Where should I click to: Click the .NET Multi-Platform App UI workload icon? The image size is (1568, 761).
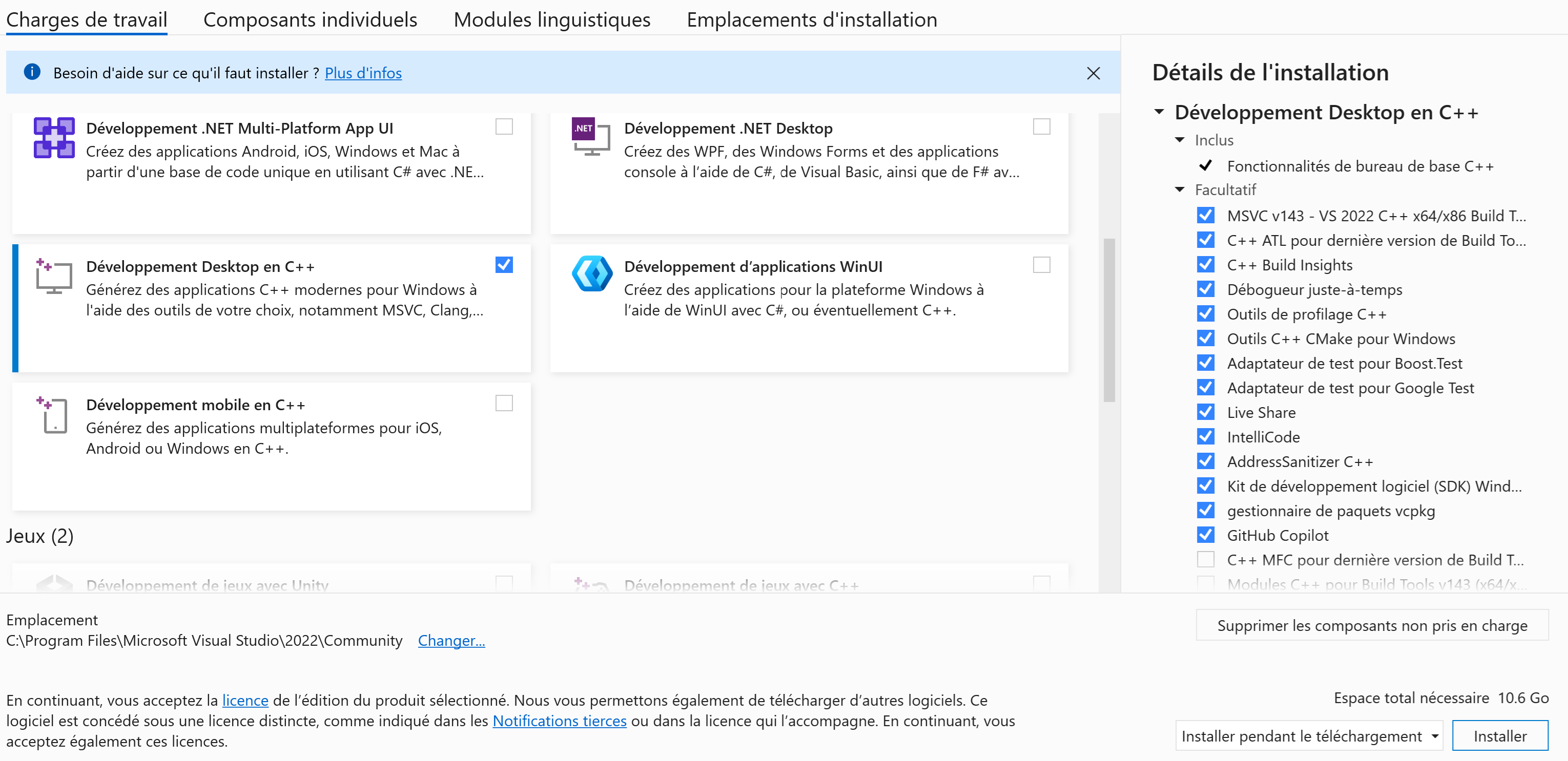[54, 137]
